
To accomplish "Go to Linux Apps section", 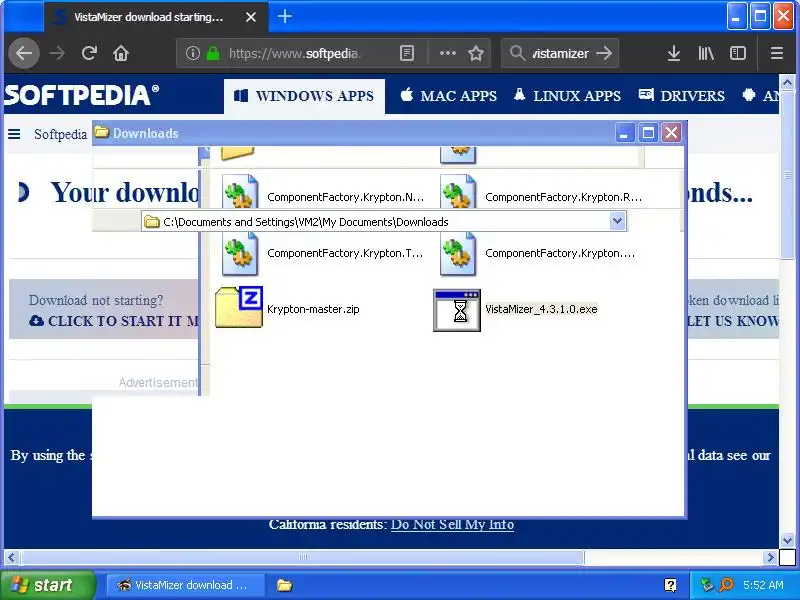I will 568,96.
